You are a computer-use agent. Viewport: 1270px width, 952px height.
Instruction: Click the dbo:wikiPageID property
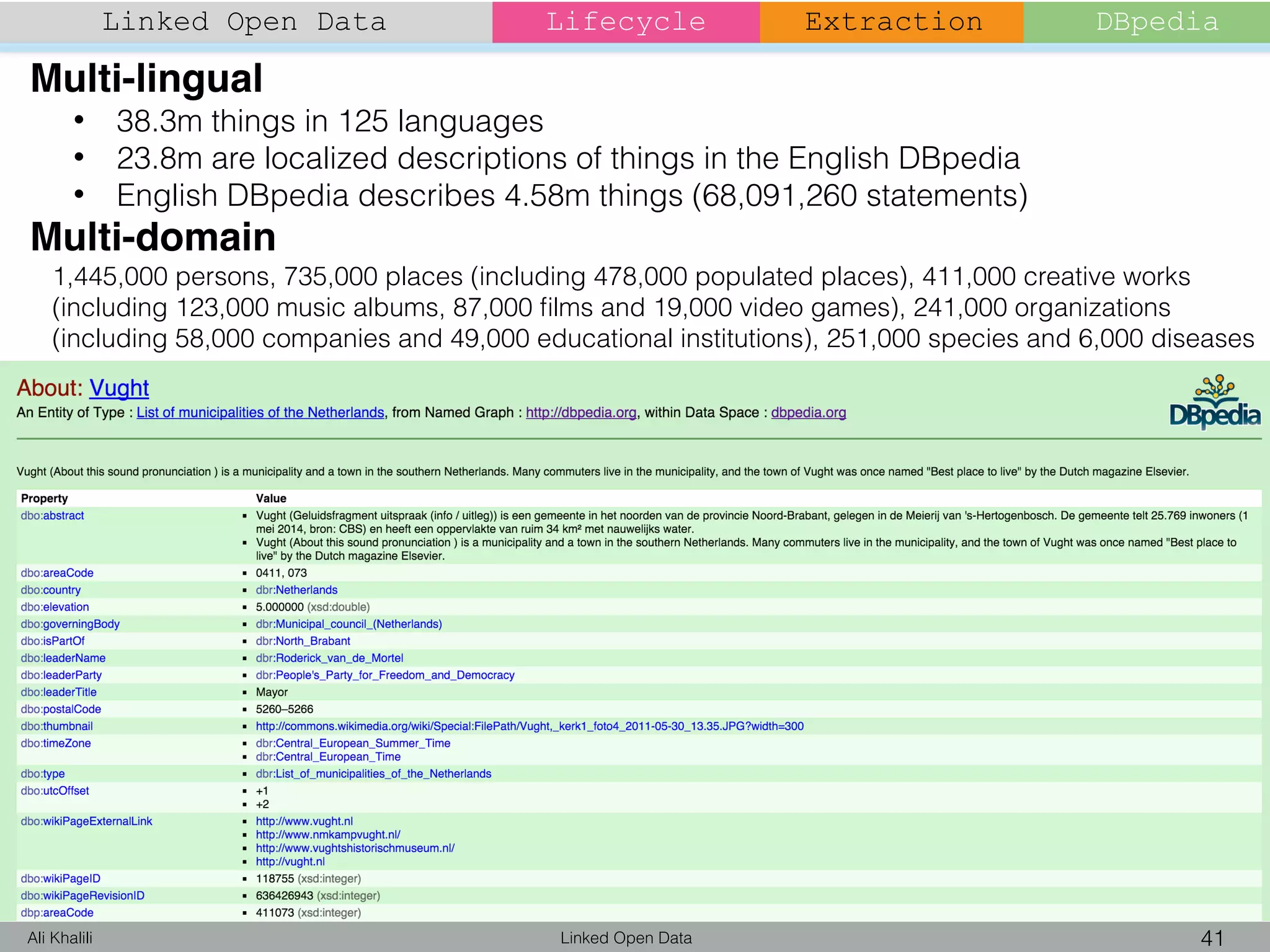[x=60, y=879]
